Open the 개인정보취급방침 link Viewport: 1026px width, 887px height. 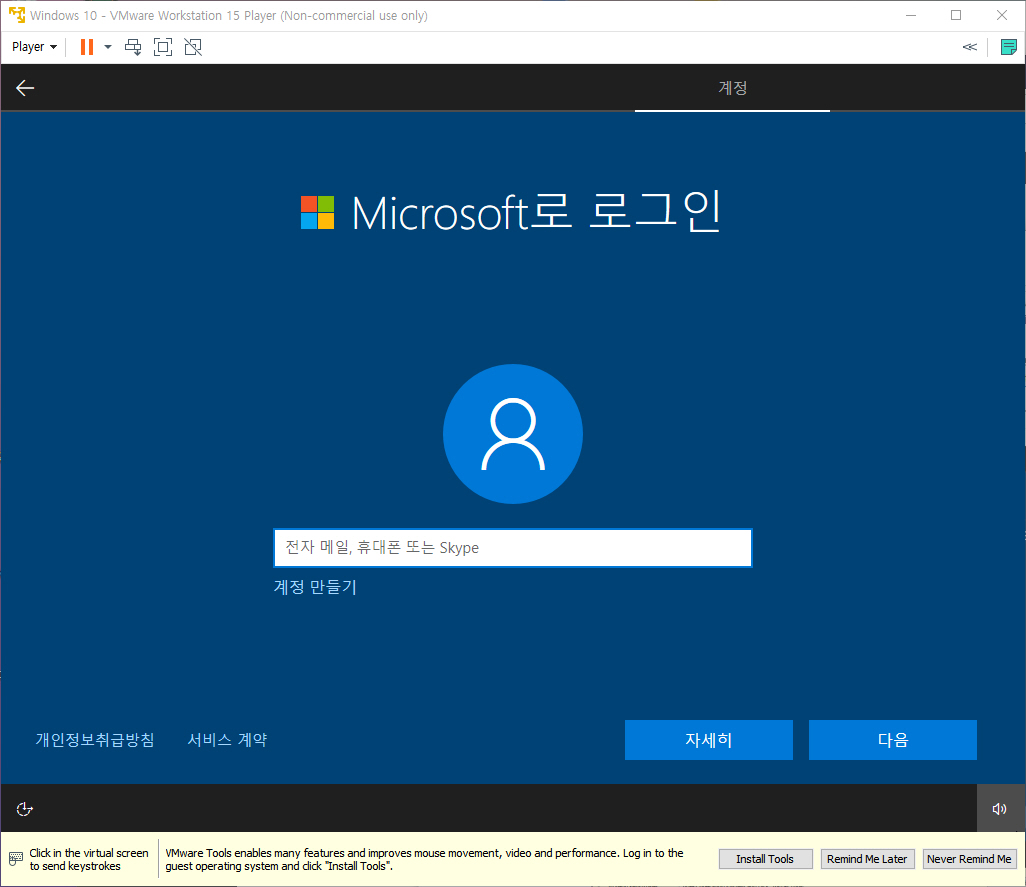point(95,740)
